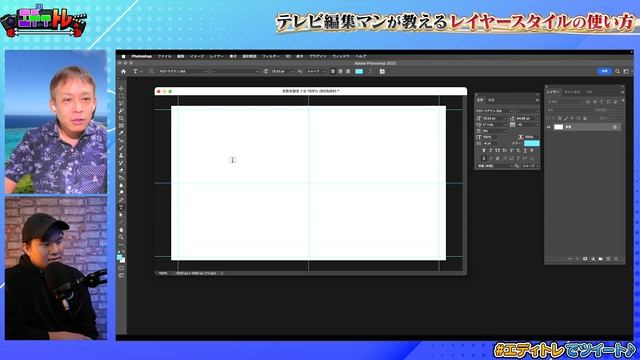Screen dimensions: 640x360
Task: Toggle Strikethrough in Character panel
Action: click(531, 151)
